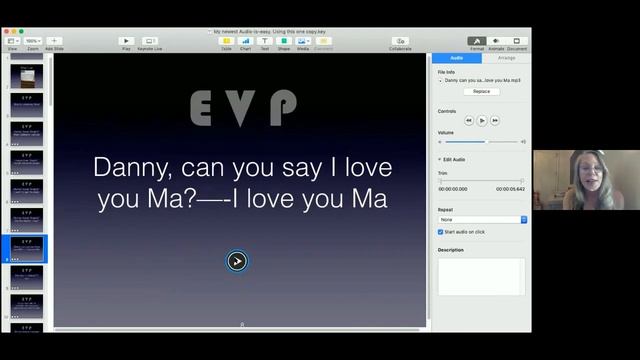Rewind the audio in Controls
Image resolution: width=640 pixels, height=360 pixels.
(x=469, y=120)
